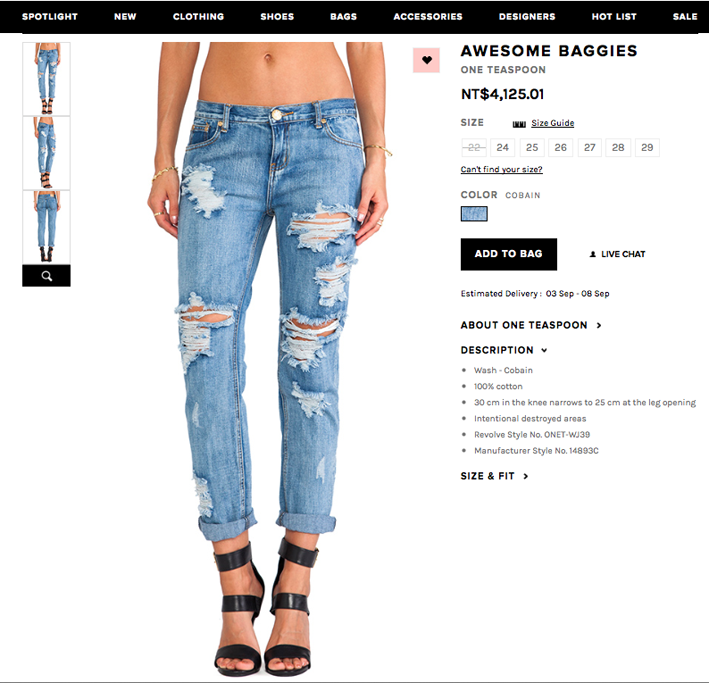This screenshot has width=709, height=683.
Task: View the first front-view jeans thumbnail
Action: [46, 79]
